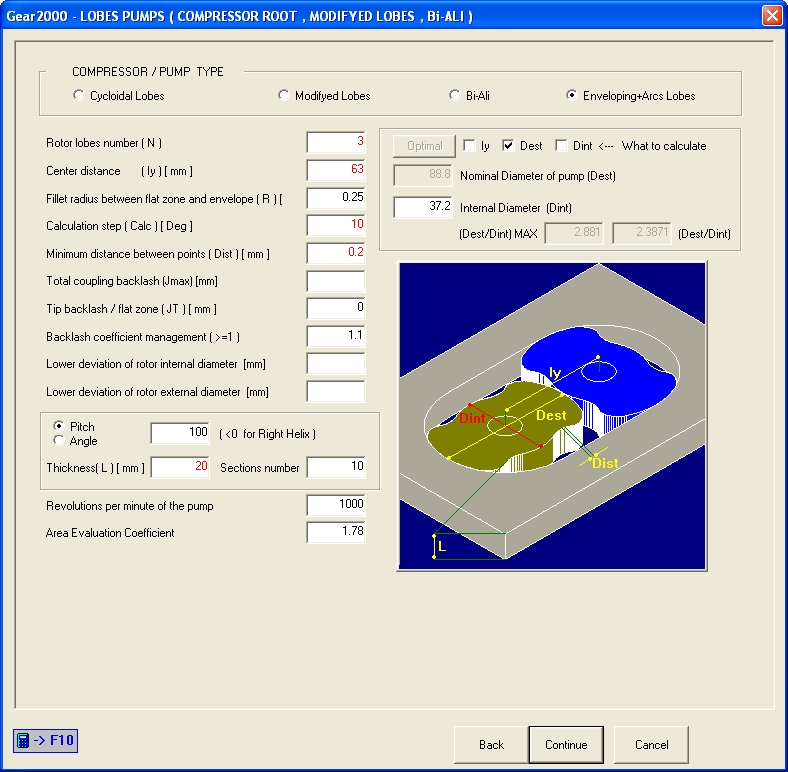Click Dest/Dint MAX value 2.881
This screenshot has width=788, height=772.
tap(574, 233)
